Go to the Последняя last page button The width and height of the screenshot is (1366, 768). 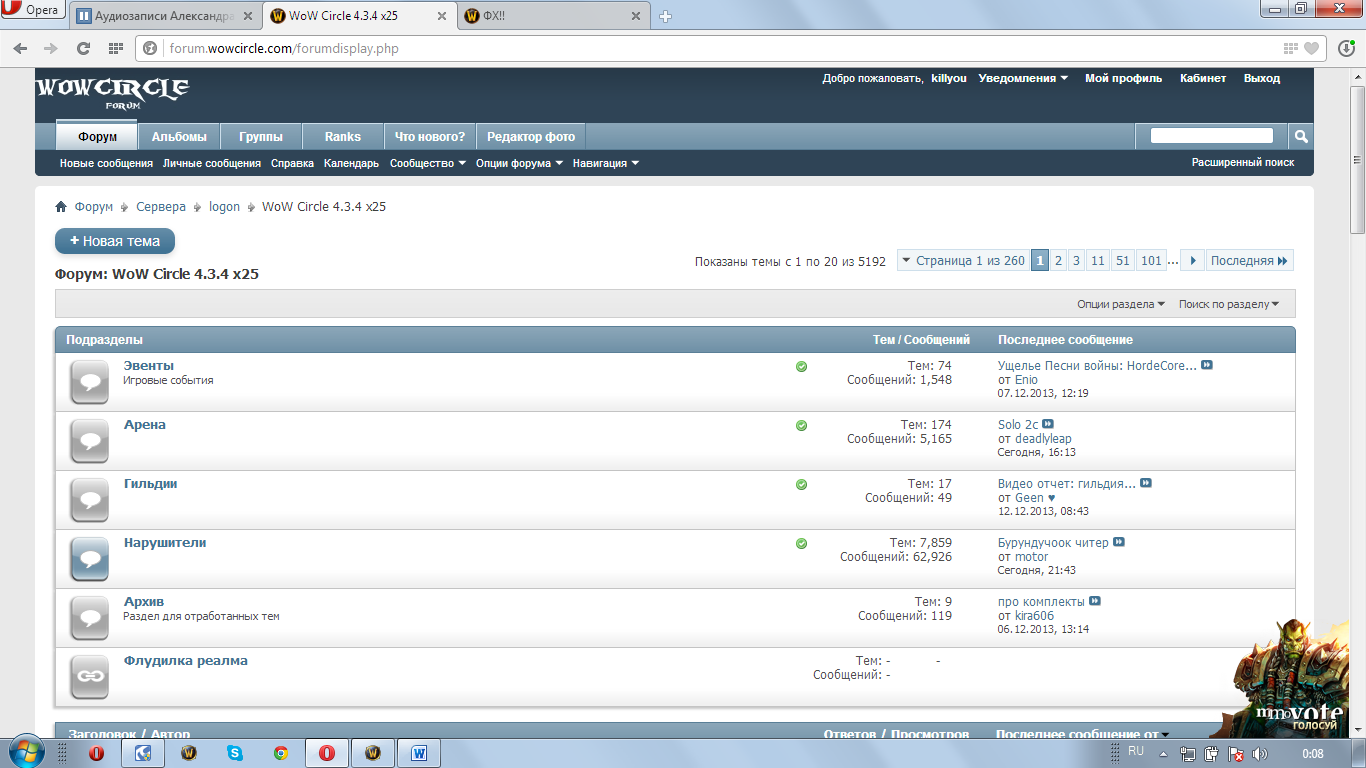click(1250, 261)
